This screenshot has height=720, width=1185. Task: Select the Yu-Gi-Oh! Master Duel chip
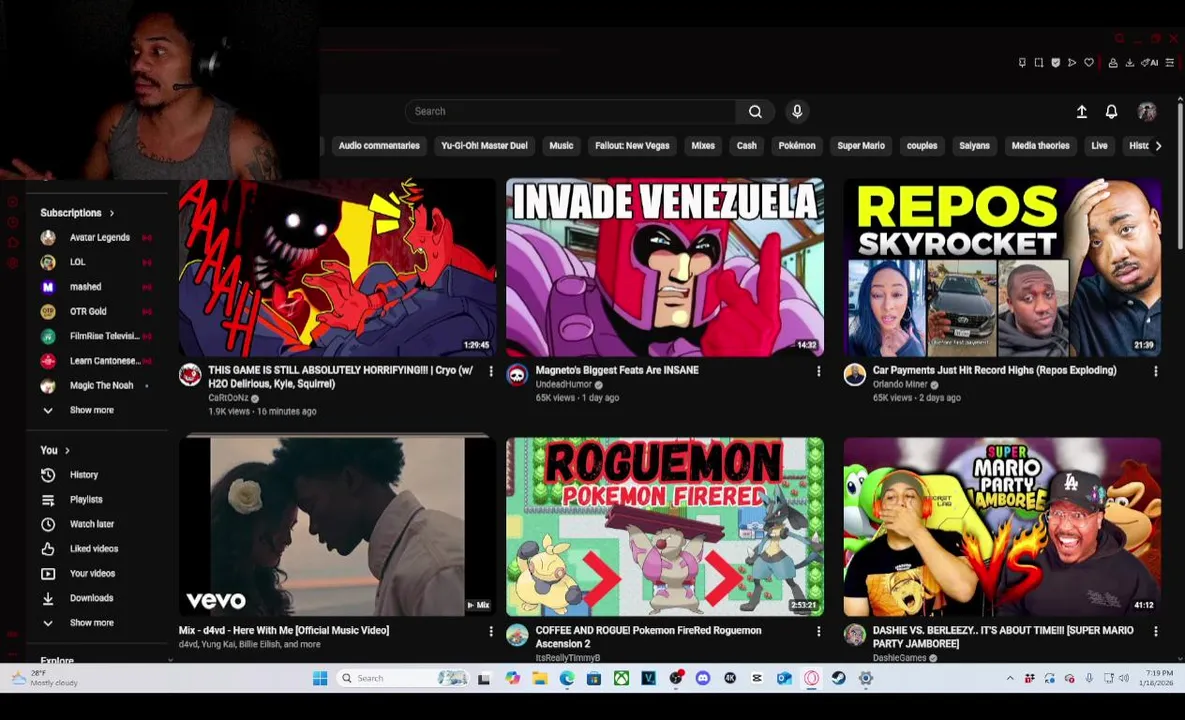[x=484, y=146]
